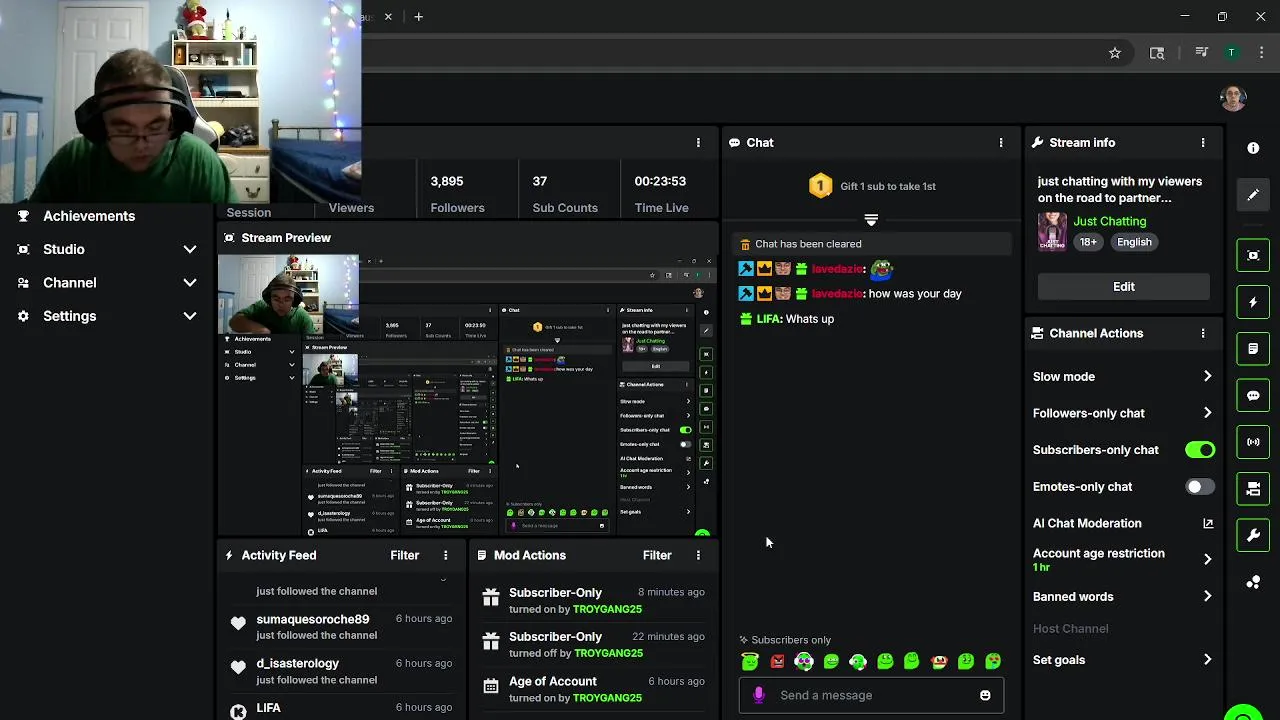The width and height of the screenshot is (1280, 720).
Task: Open Account age restriction options
Action: pyautogui.click(x=1123, y=560)
